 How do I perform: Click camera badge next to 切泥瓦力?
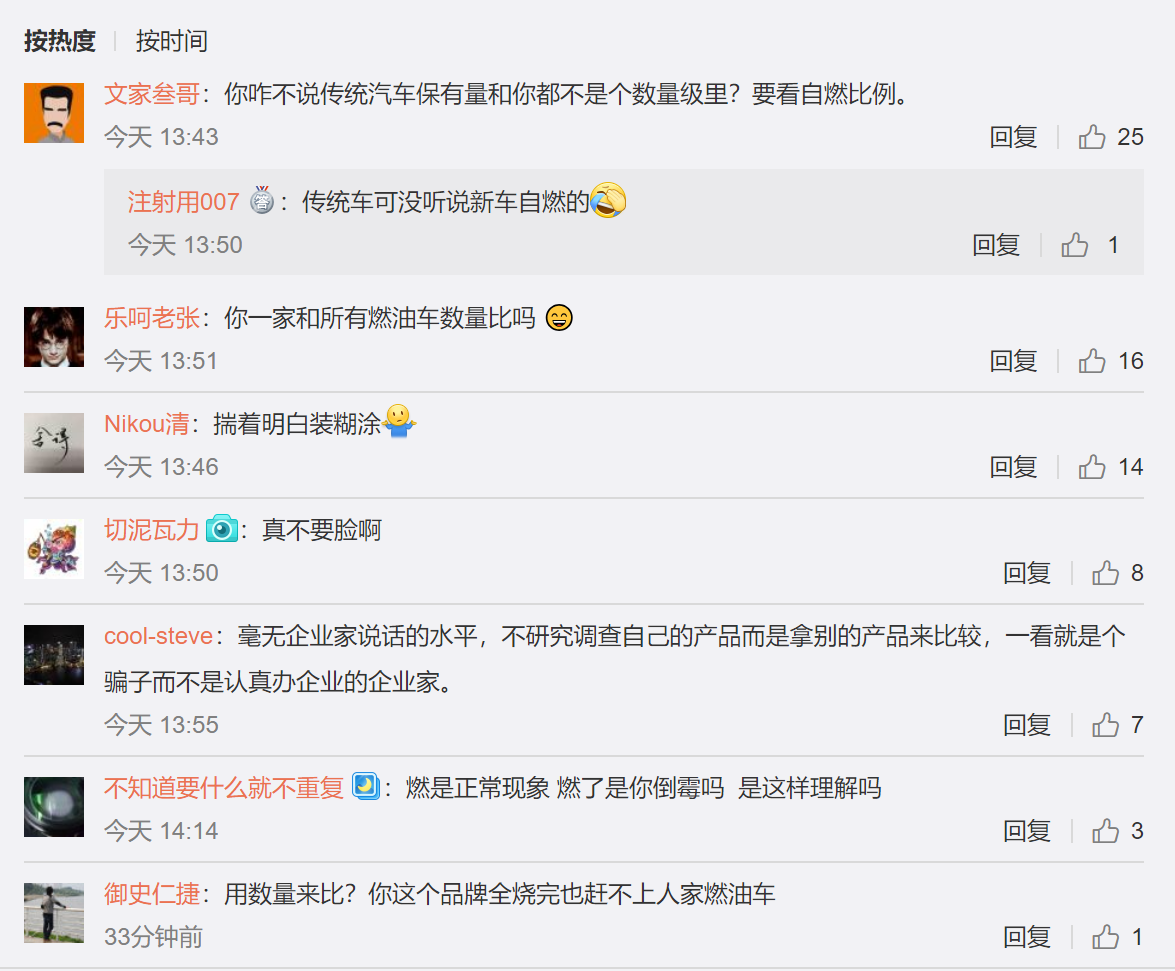(x=222, y=529)
